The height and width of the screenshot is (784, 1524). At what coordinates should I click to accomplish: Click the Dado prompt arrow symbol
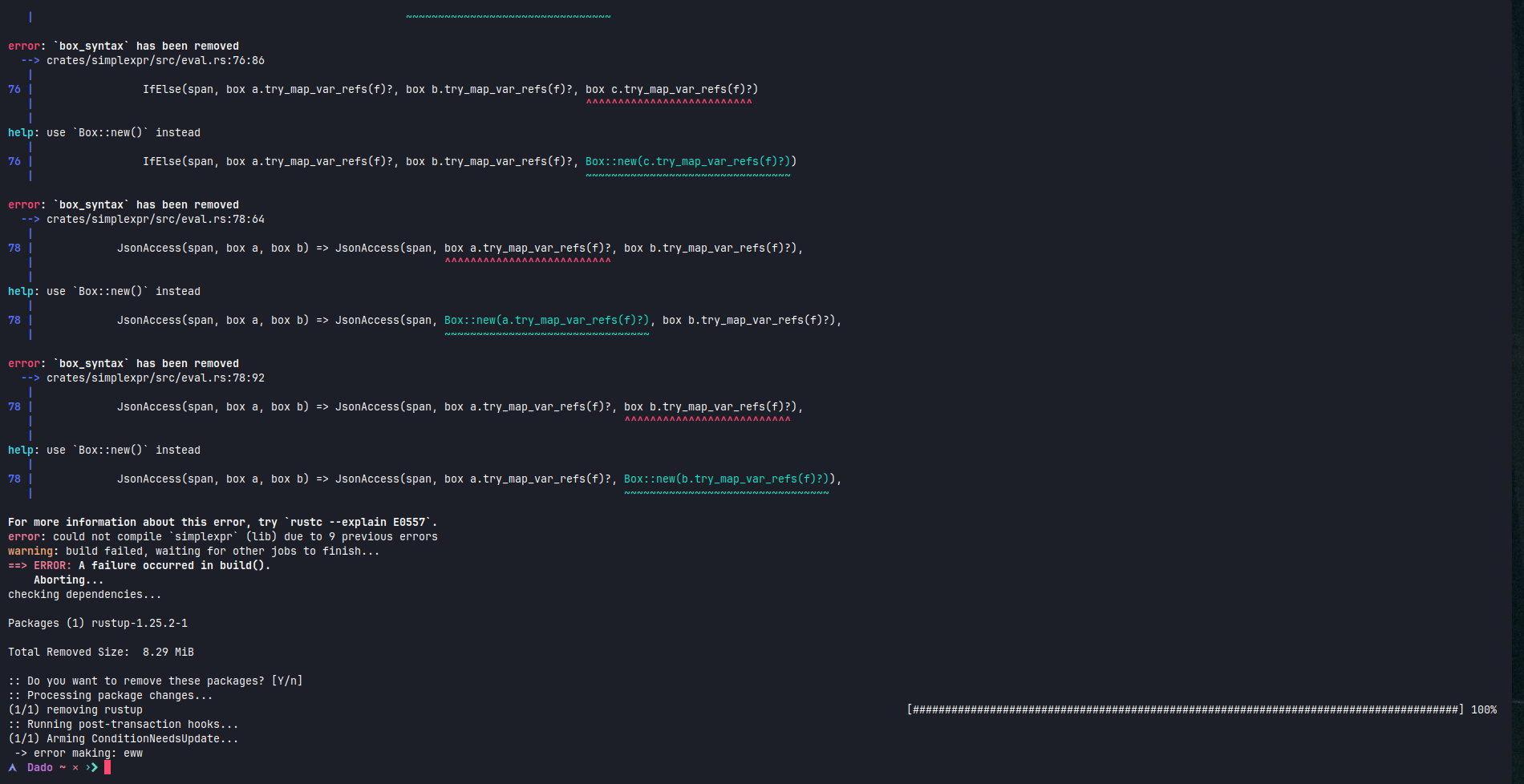click(x=10, y=767)
